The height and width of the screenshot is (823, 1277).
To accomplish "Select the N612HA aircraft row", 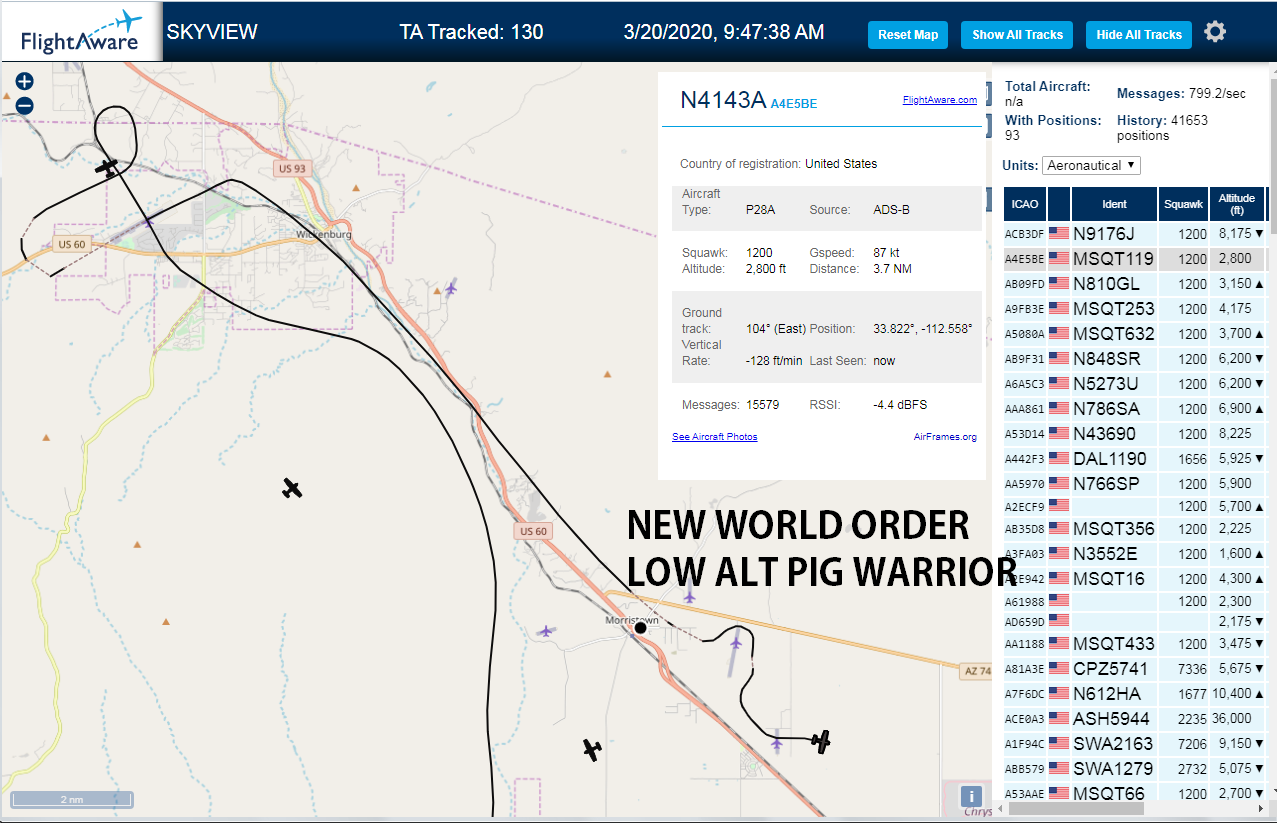I will (1135, 693).
